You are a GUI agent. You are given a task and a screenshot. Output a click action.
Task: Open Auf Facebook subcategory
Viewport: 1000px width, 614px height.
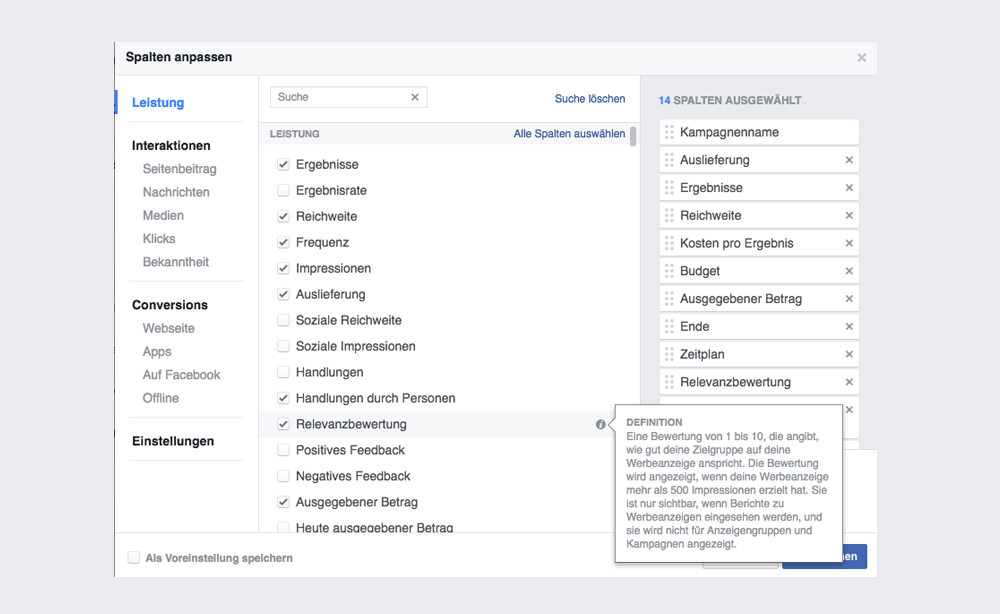(181, 375)
